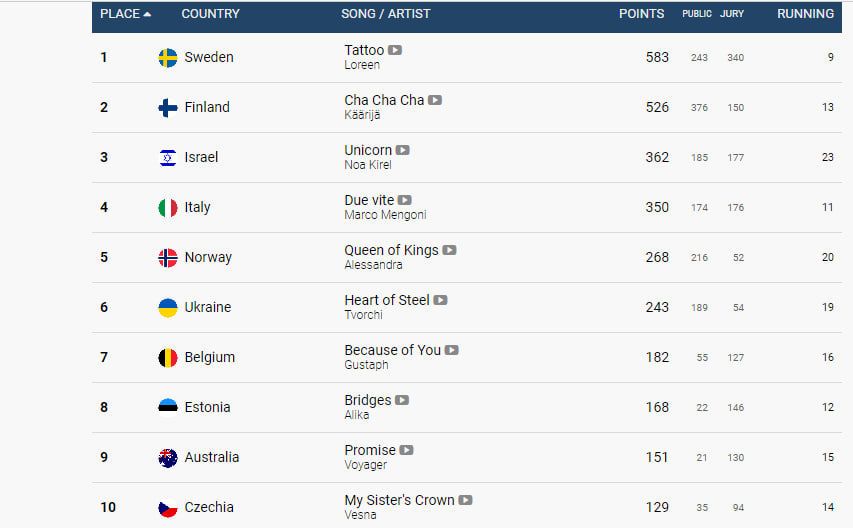Screen dimensions: 853x528
Task: Play the Promise song video
Action: coord(406,450)
